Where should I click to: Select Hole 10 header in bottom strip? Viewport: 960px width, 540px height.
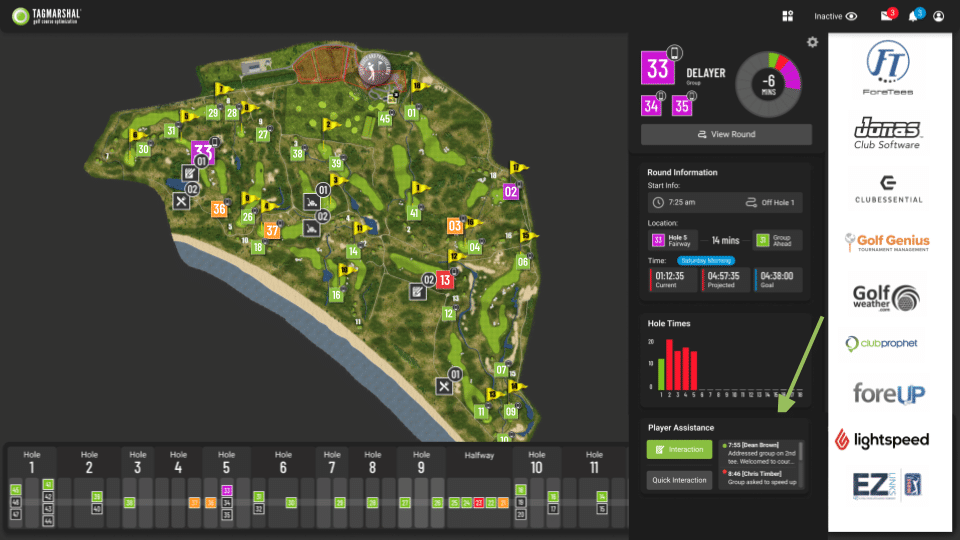536,462
